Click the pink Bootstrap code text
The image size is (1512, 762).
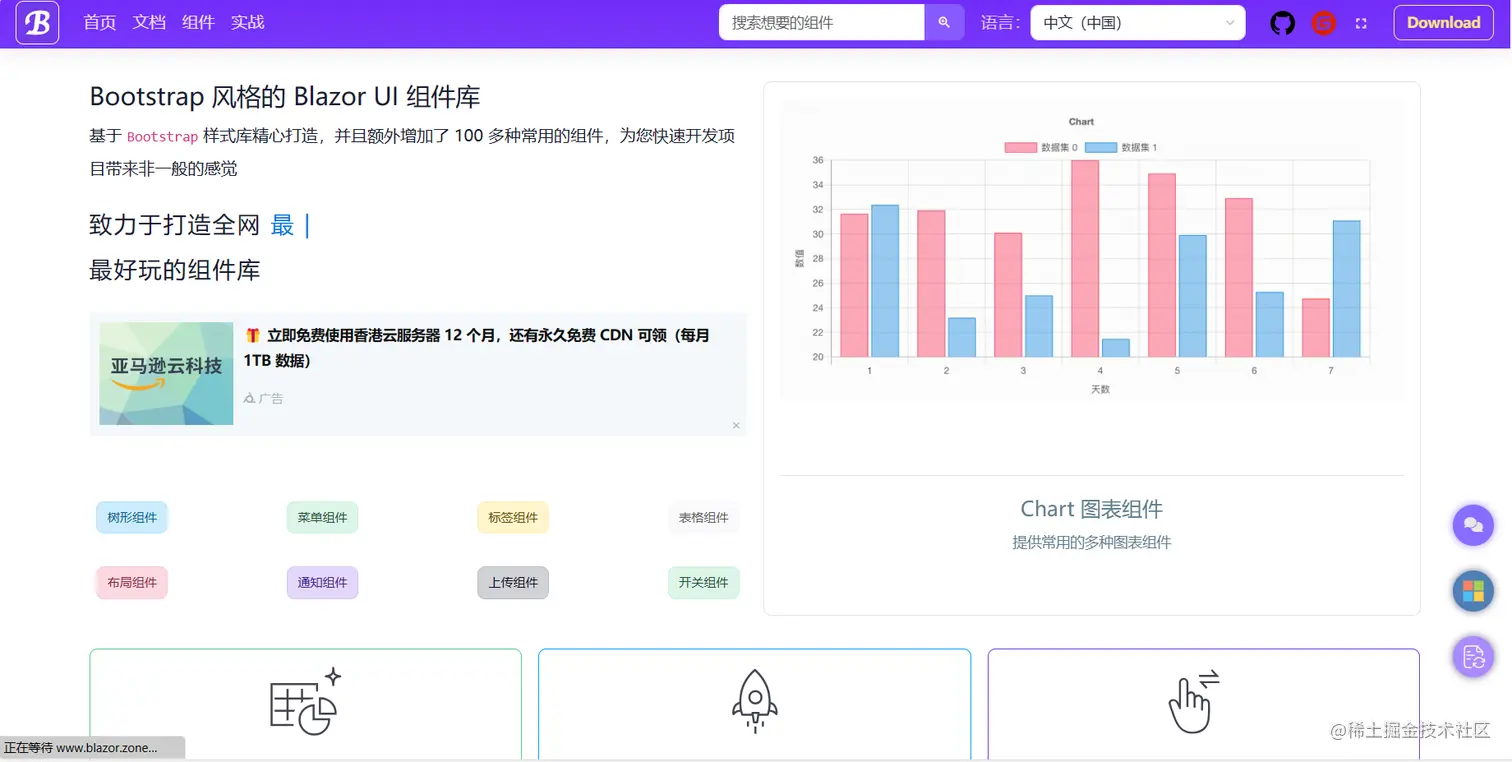tap(162, 137)
